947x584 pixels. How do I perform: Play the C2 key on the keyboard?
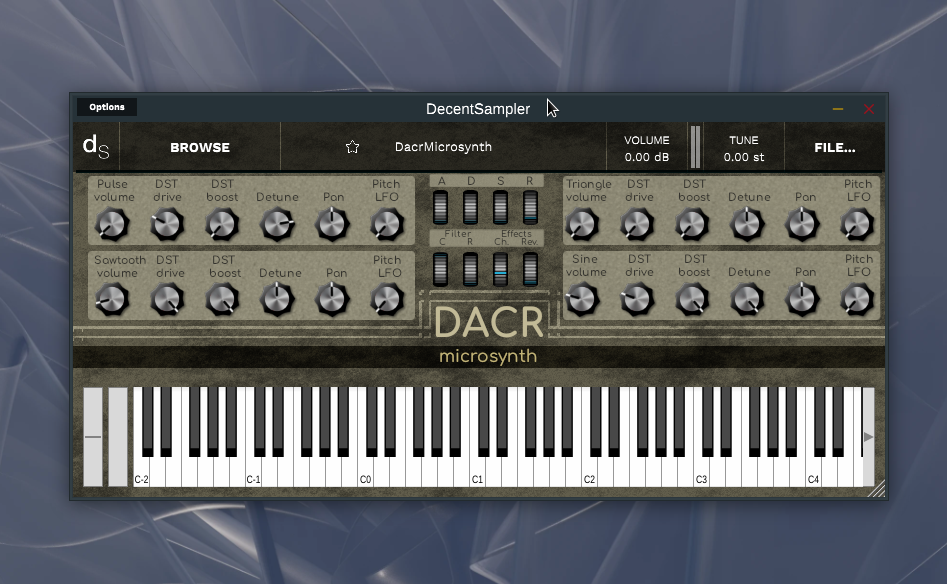tap(589, 472)
